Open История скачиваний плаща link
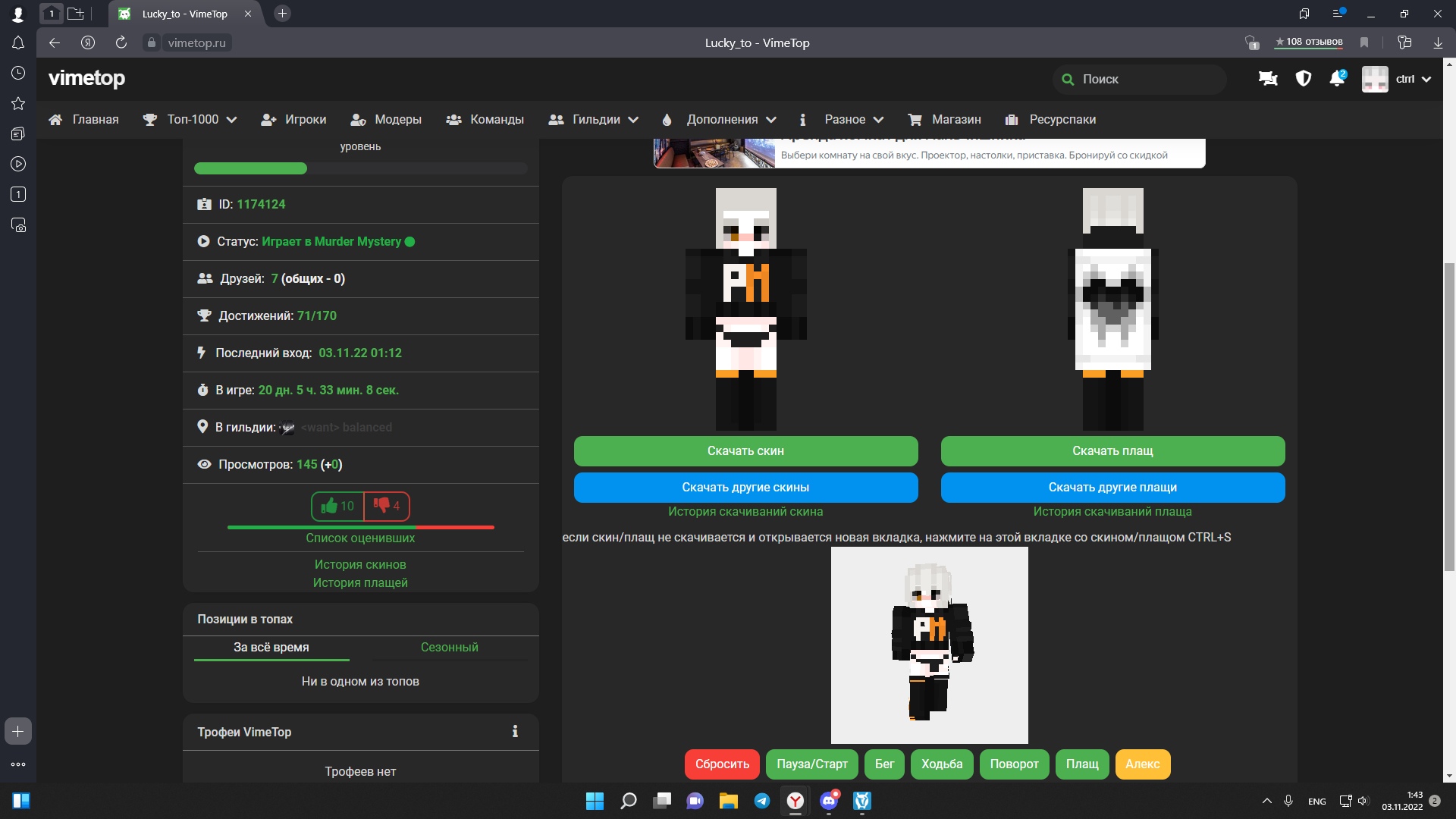Screen dimensions: 1456x819 tap(1112, 511)
